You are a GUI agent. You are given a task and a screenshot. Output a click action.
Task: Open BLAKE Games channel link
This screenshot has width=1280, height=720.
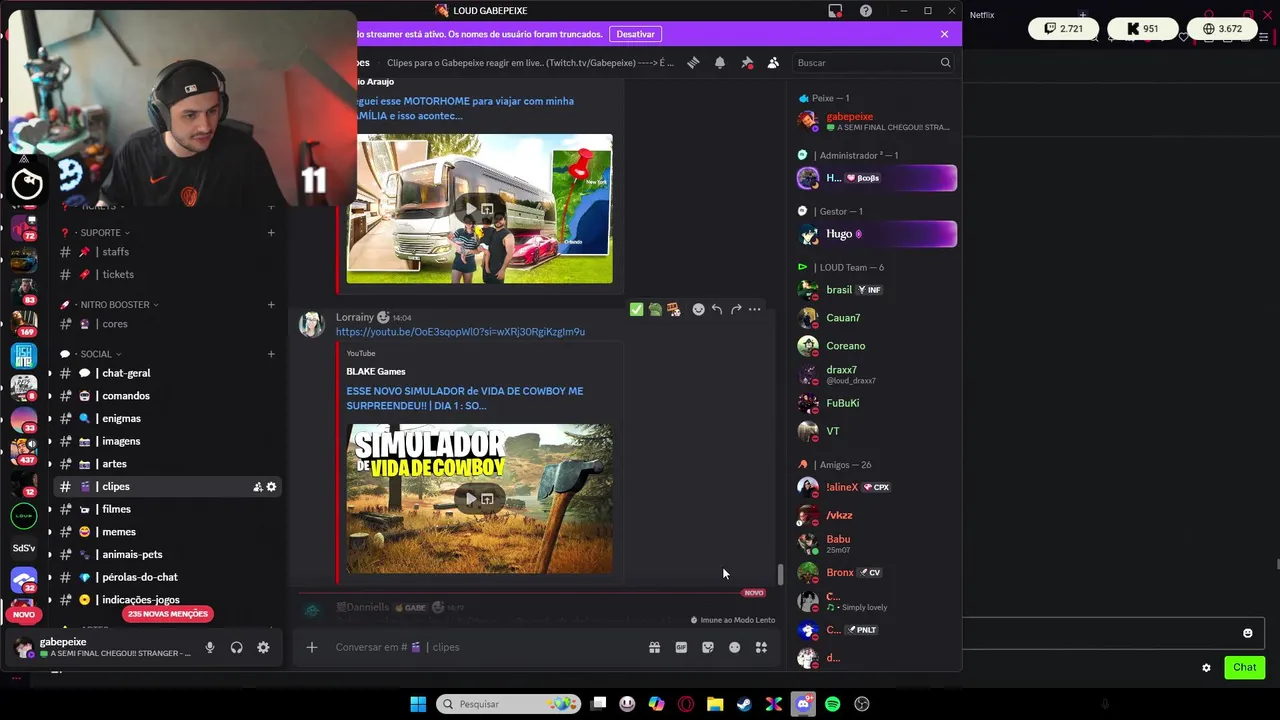click(376, 371)
